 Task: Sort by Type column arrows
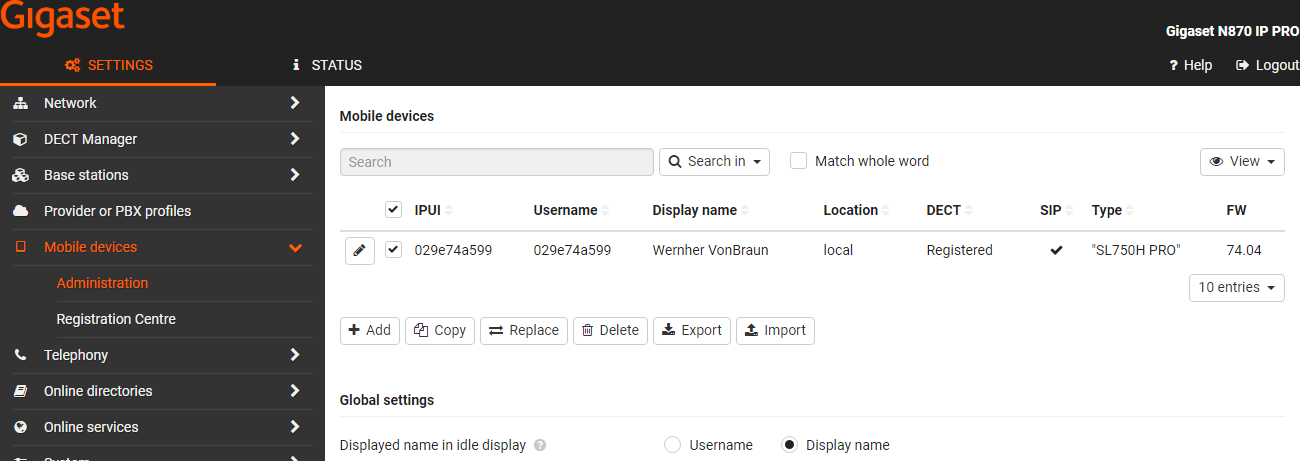(x=1130, y=211)
